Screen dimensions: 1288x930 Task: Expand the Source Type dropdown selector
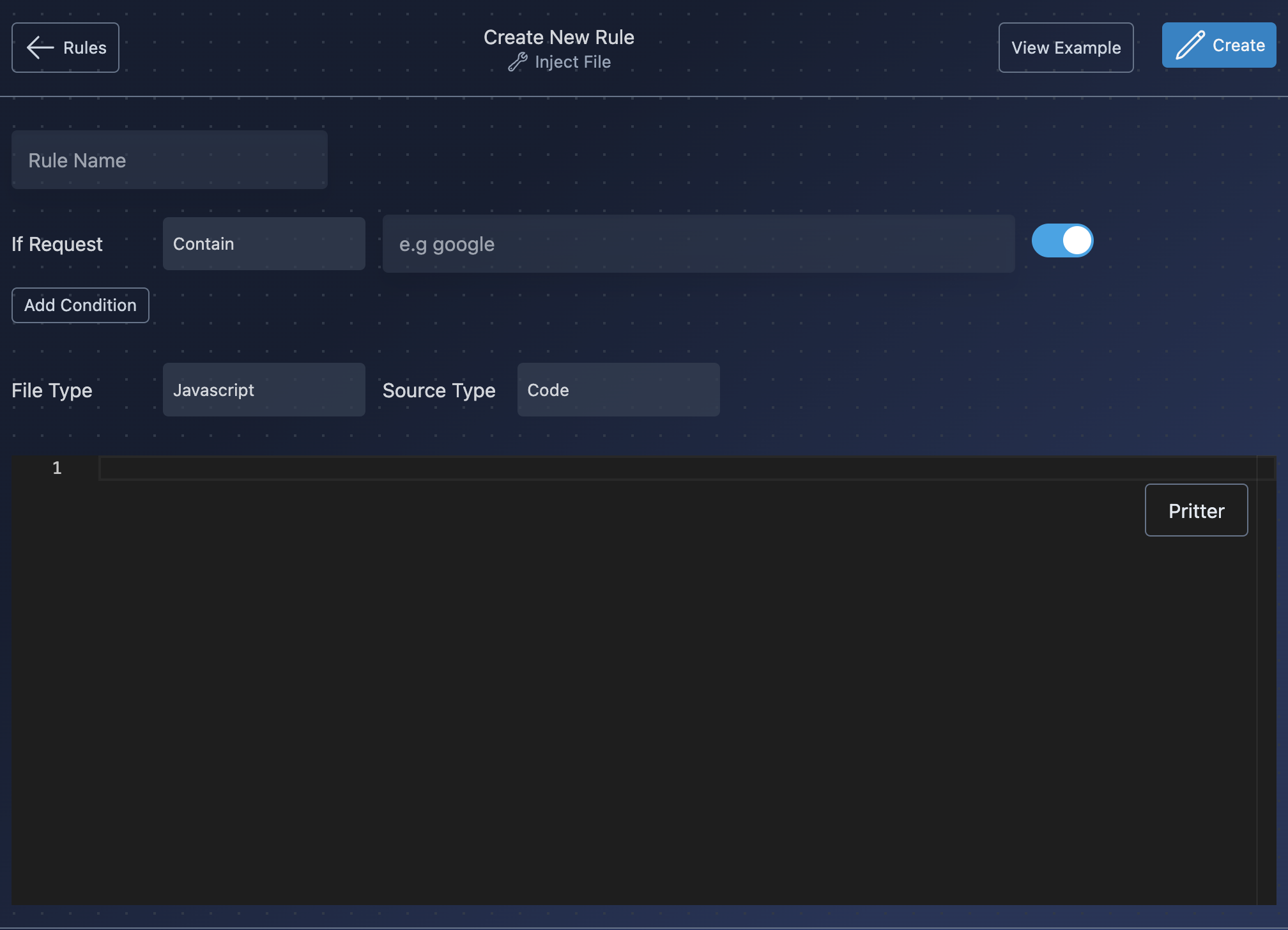point(618,390)
